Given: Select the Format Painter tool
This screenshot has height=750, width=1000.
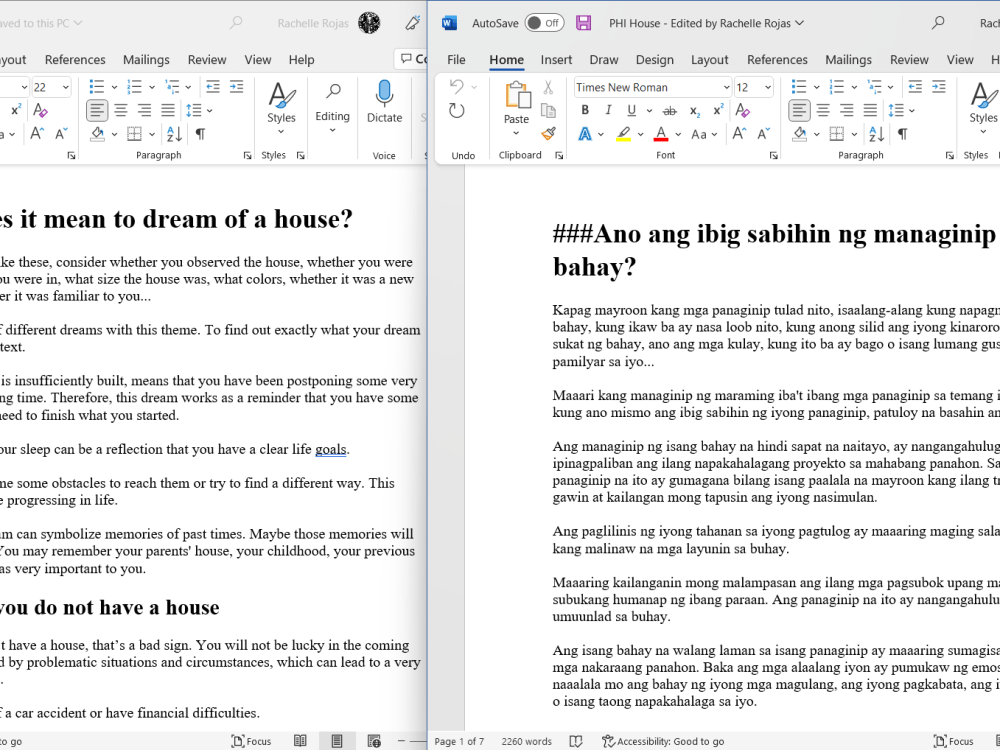Looking at the screenshot, I should coord(548,133).
